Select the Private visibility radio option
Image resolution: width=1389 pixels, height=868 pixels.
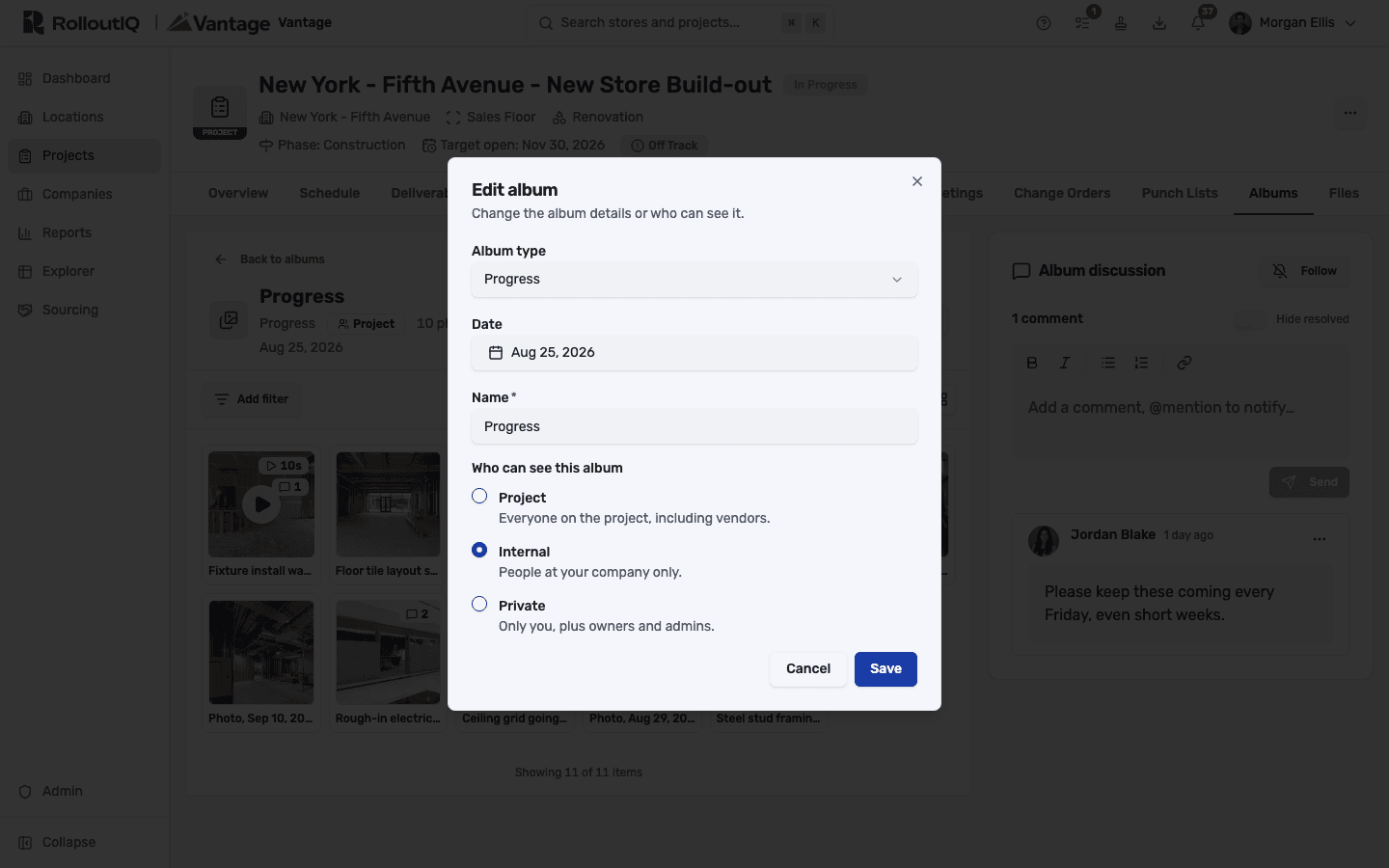(x=479, y=604)
